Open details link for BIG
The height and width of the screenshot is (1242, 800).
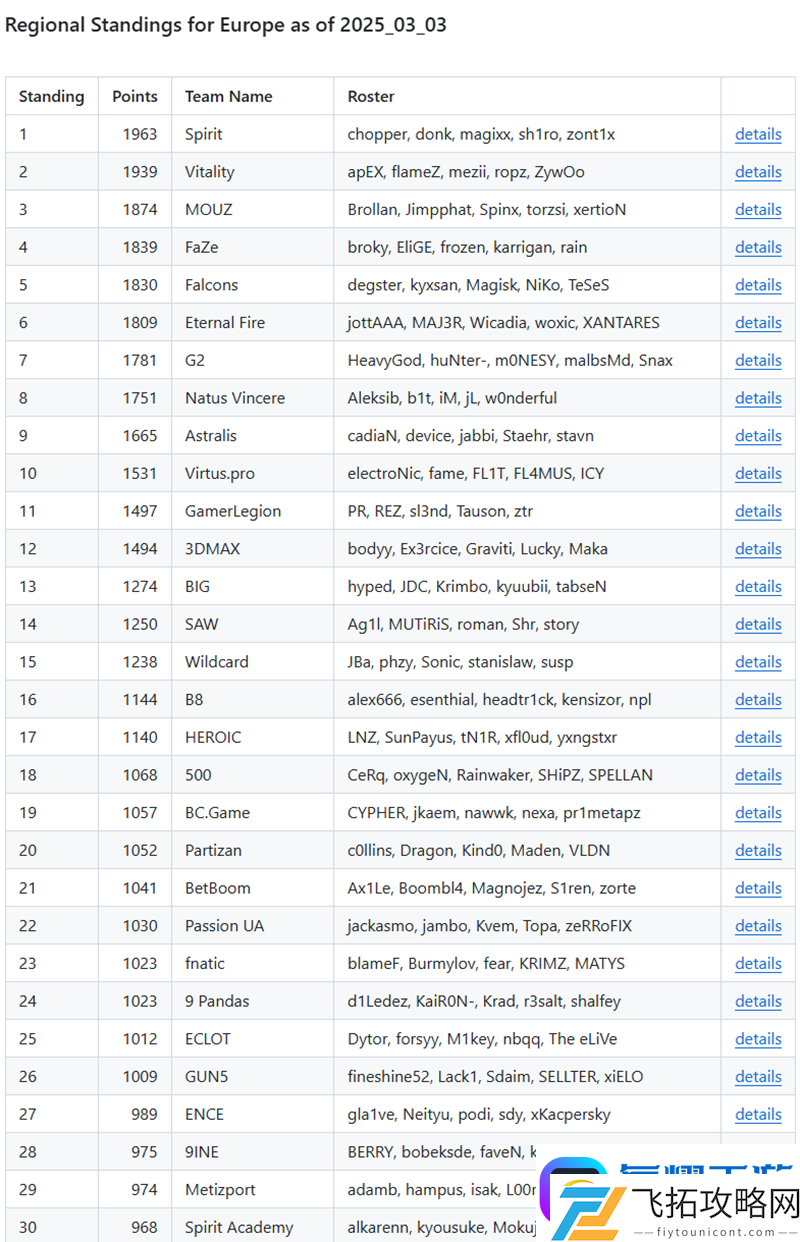tap(758, 587)
